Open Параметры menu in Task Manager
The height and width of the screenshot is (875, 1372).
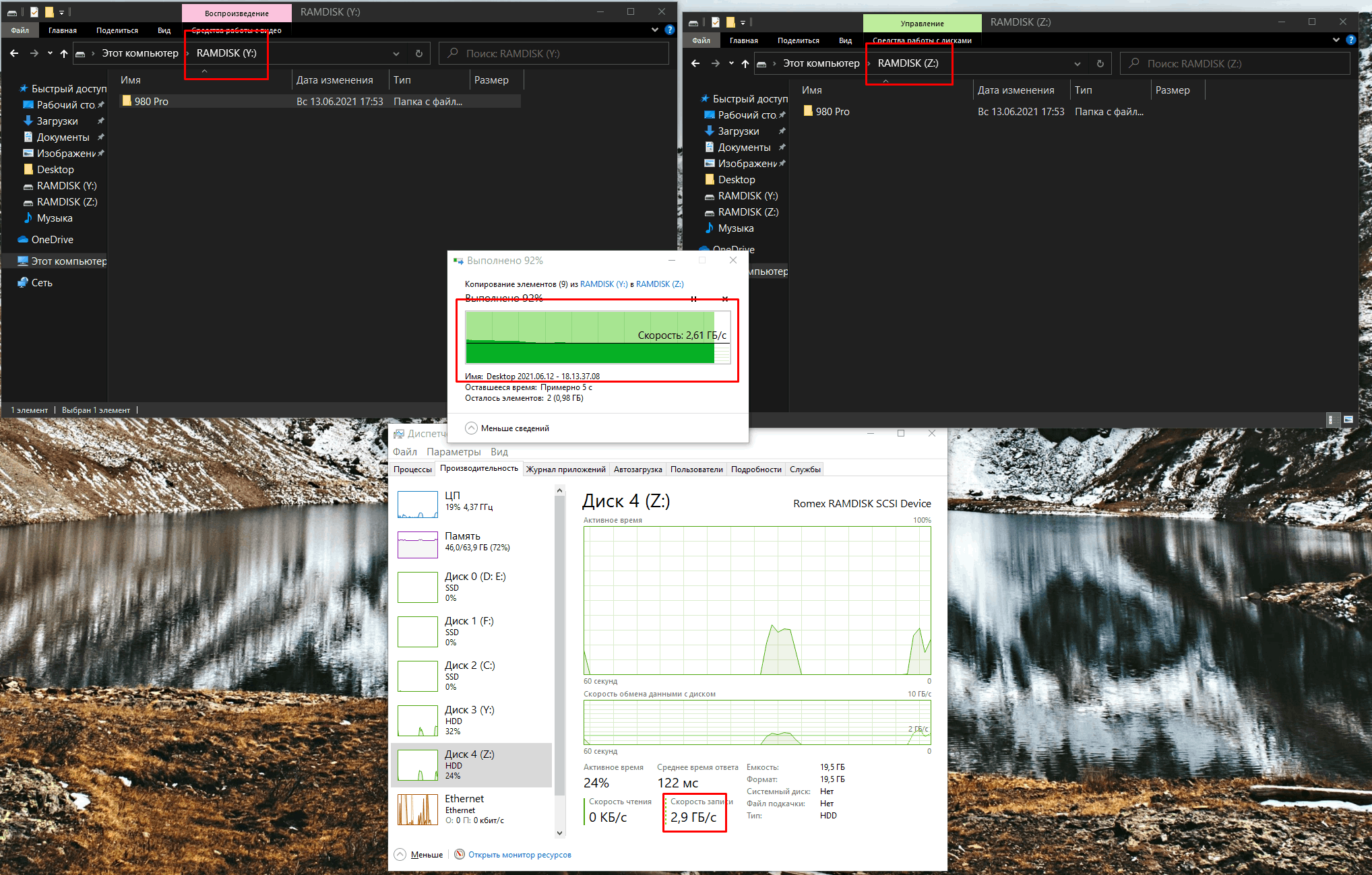coord(454,451)
